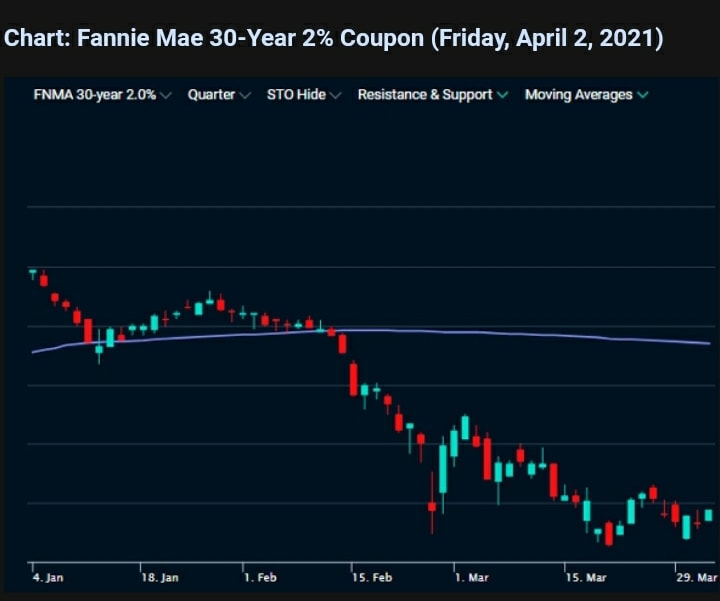Image resolution: width=720 pixels, height=601 pixels.
Task: Click the 1. Feb date on x-axis
Action: click(260, 578)
